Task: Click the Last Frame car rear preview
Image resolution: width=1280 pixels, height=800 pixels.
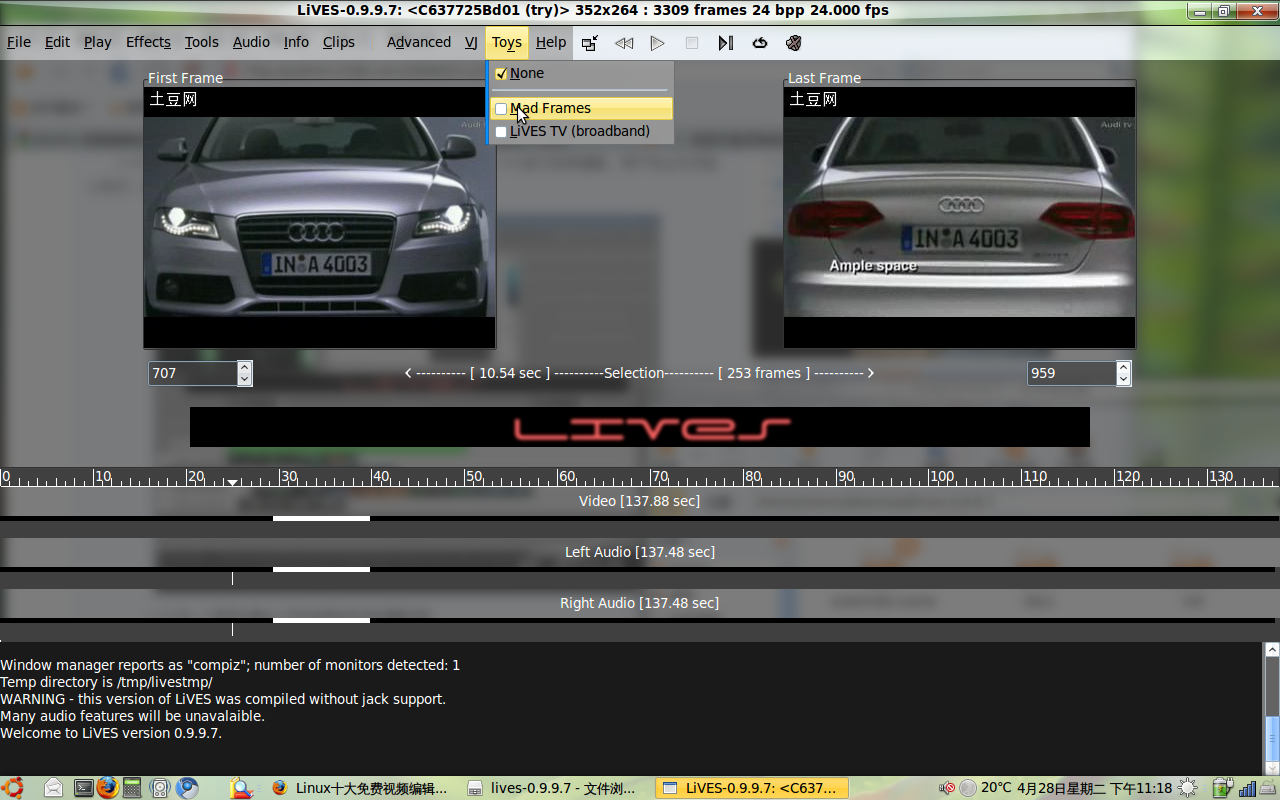Action: (x=960, y=217)
